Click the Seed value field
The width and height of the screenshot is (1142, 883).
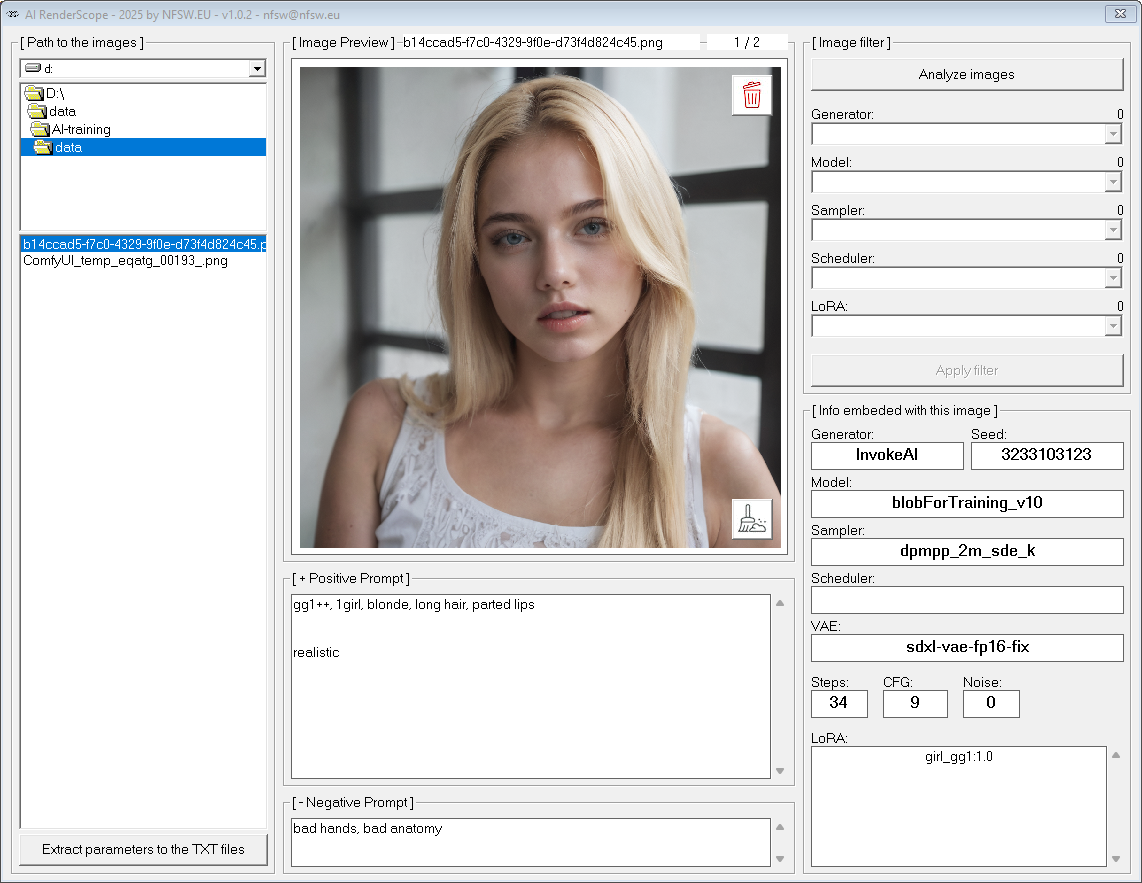tap(1047, 455)
